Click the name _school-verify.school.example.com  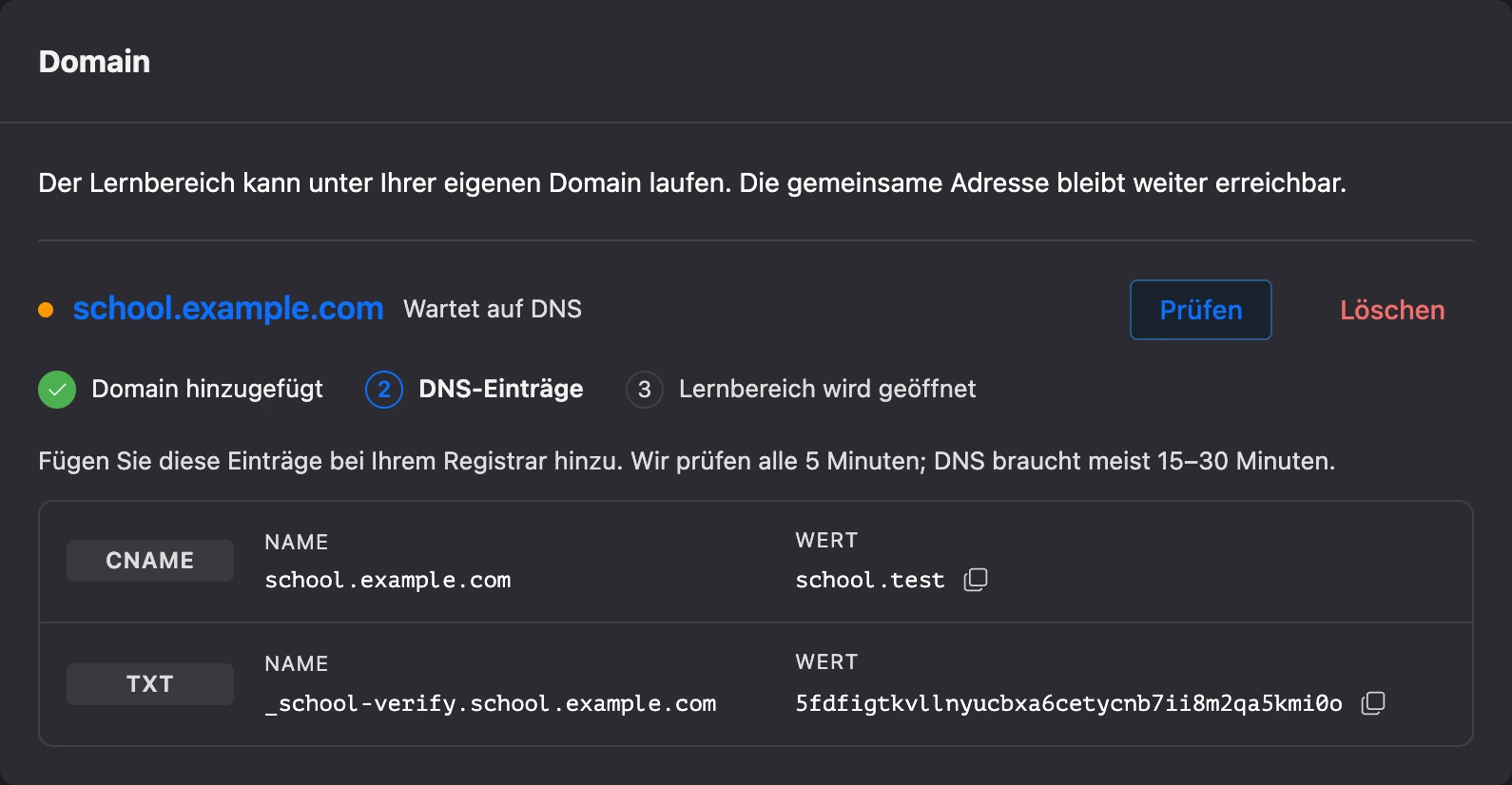pos(491,703)
